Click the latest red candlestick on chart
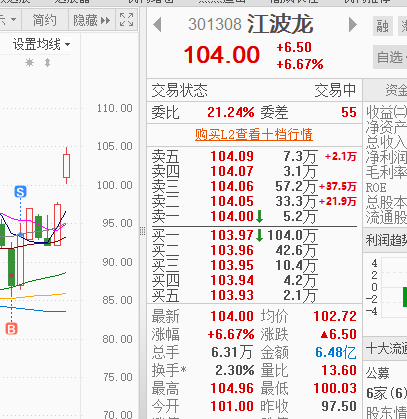The image size is (407, 419). (x=66, y=165)
